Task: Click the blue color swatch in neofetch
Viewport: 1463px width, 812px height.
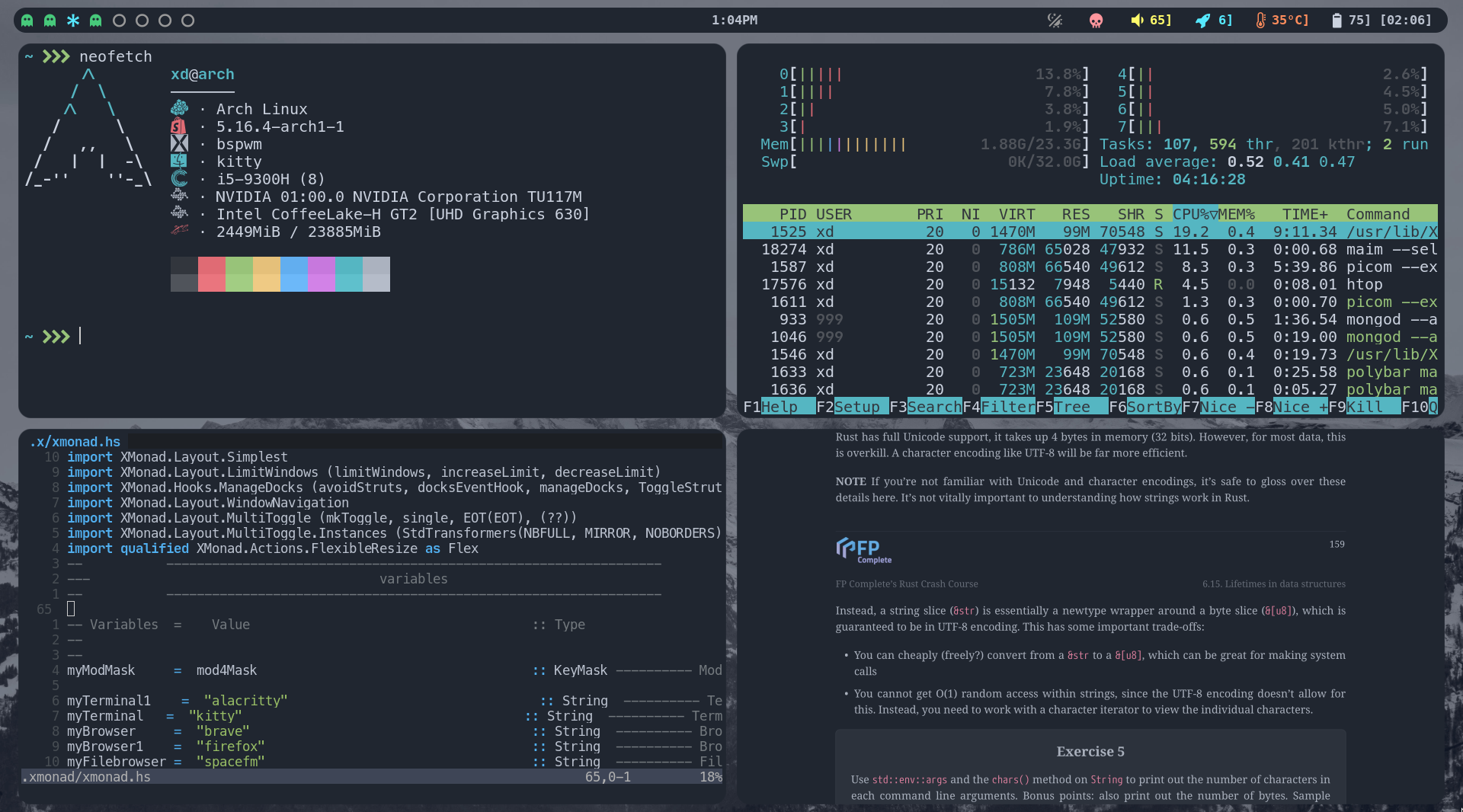Action: [x=294, y=274]
